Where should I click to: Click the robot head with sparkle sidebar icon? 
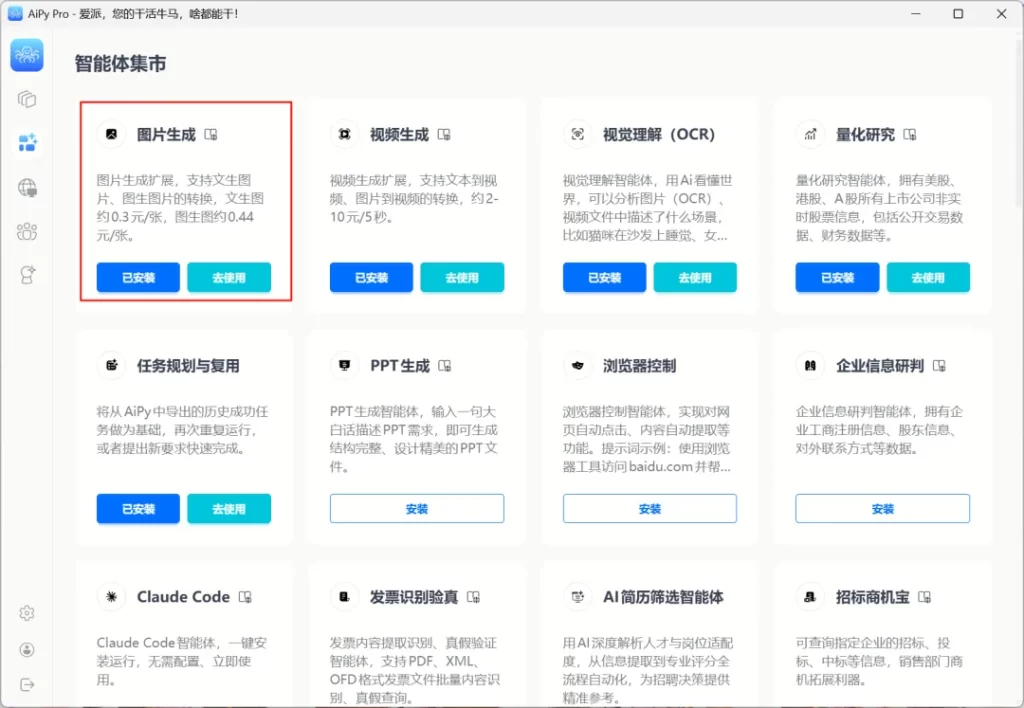click(x=27, y=276)
